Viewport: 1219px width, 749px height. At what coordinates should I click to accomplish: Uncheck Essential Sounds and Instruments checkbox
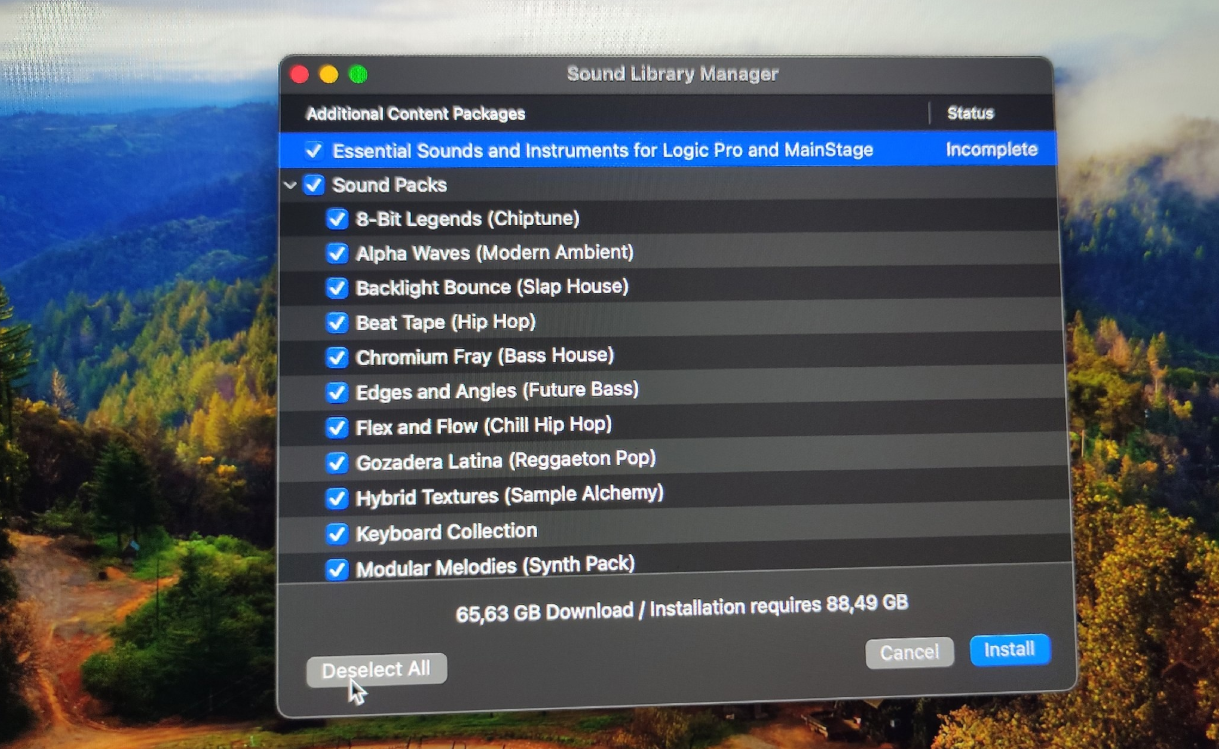tap(314, 151)
